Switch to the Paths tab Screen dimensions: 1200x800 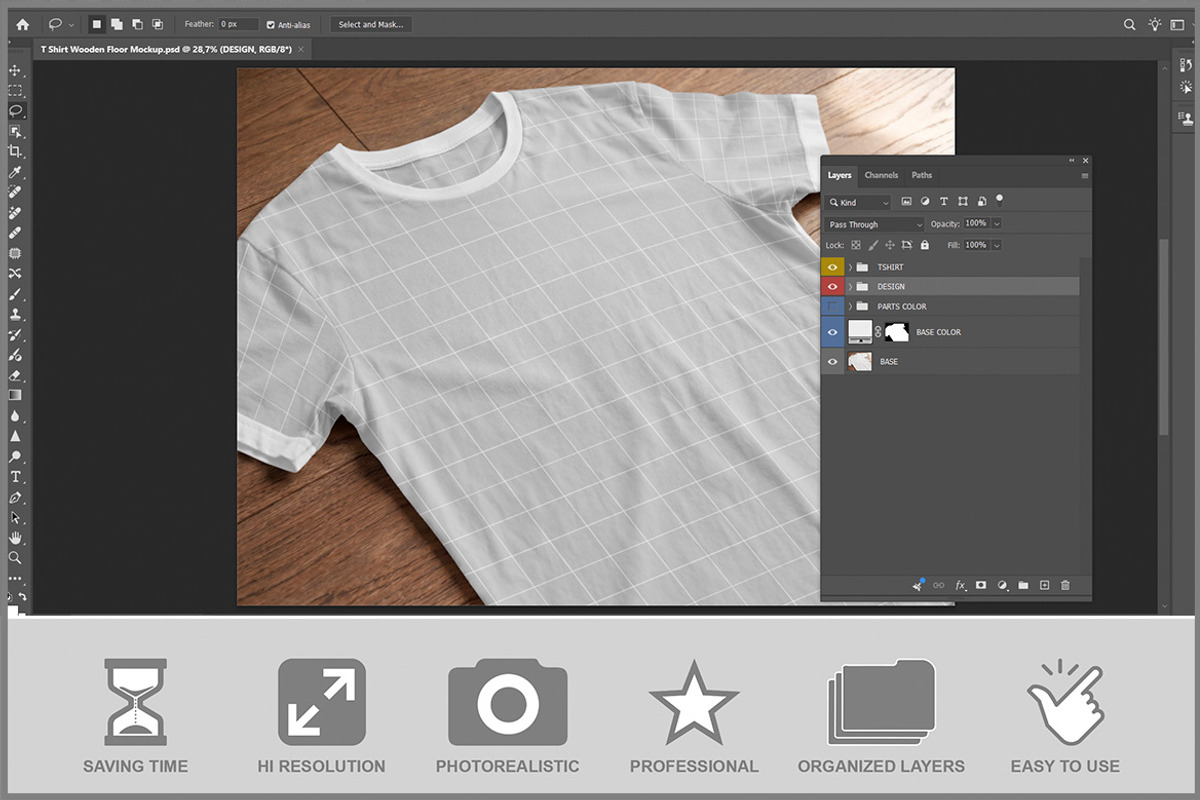921,175
